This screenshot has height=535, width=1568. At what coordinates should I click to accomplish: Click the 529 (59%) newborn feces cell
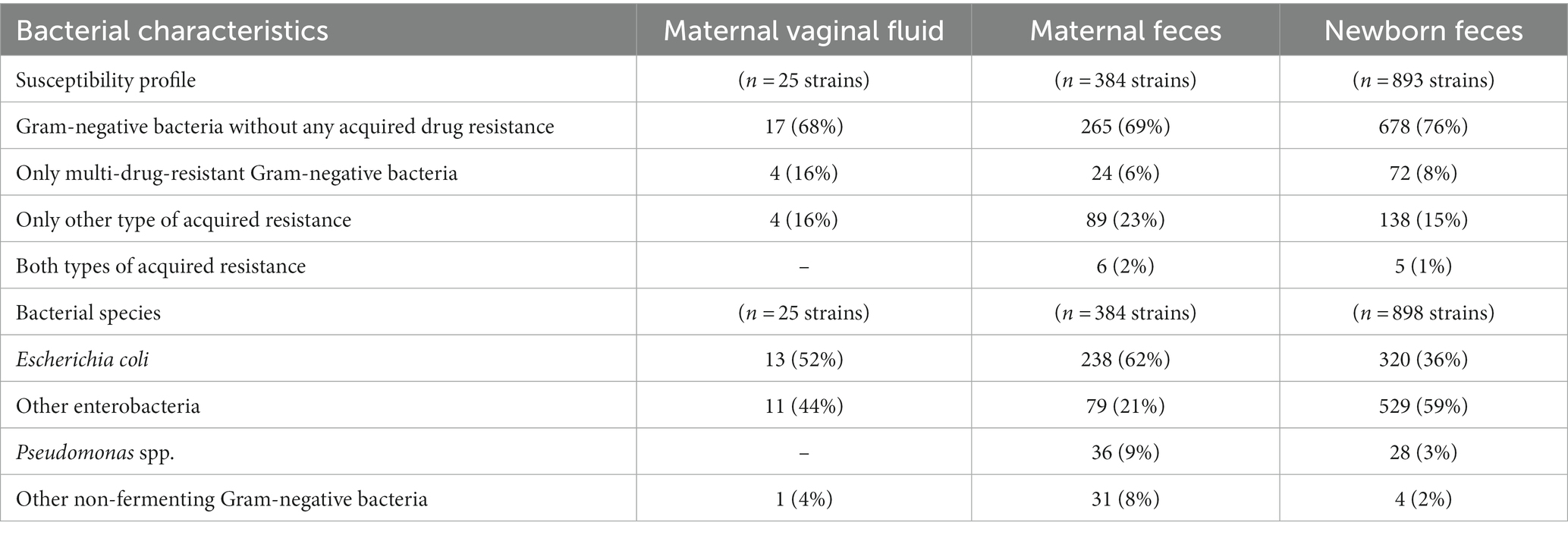(1424, 406)
